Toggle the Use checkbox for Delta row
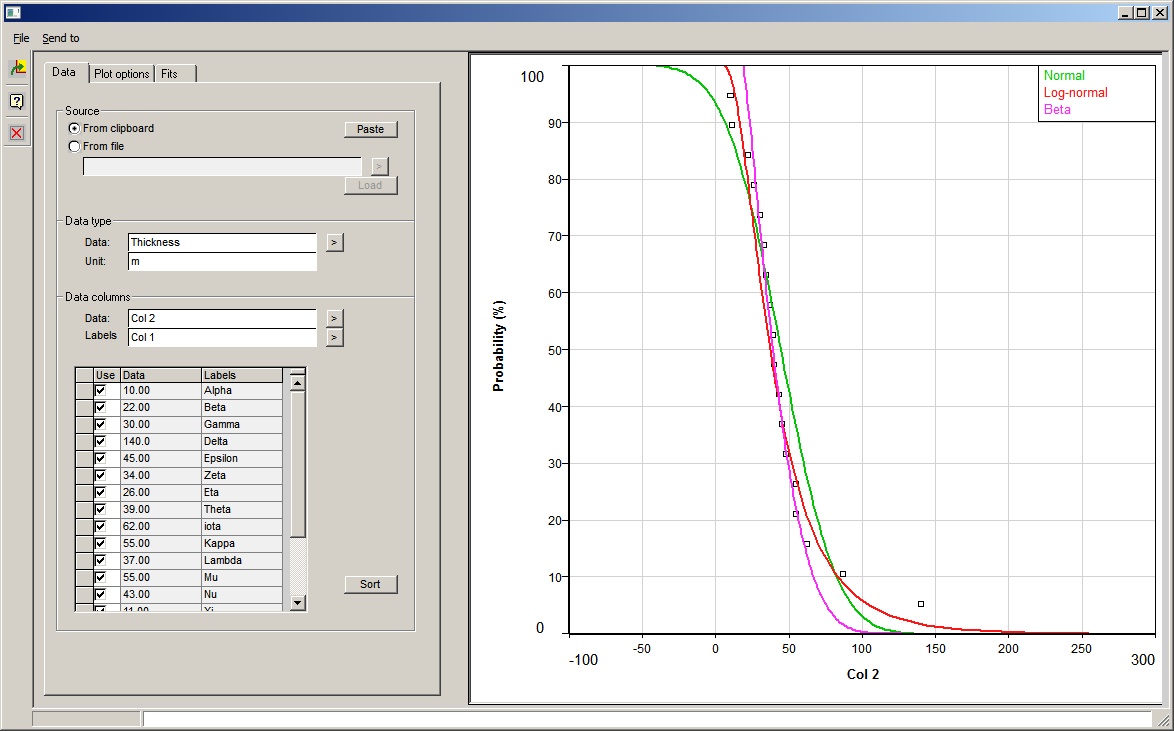 (100, 442)
